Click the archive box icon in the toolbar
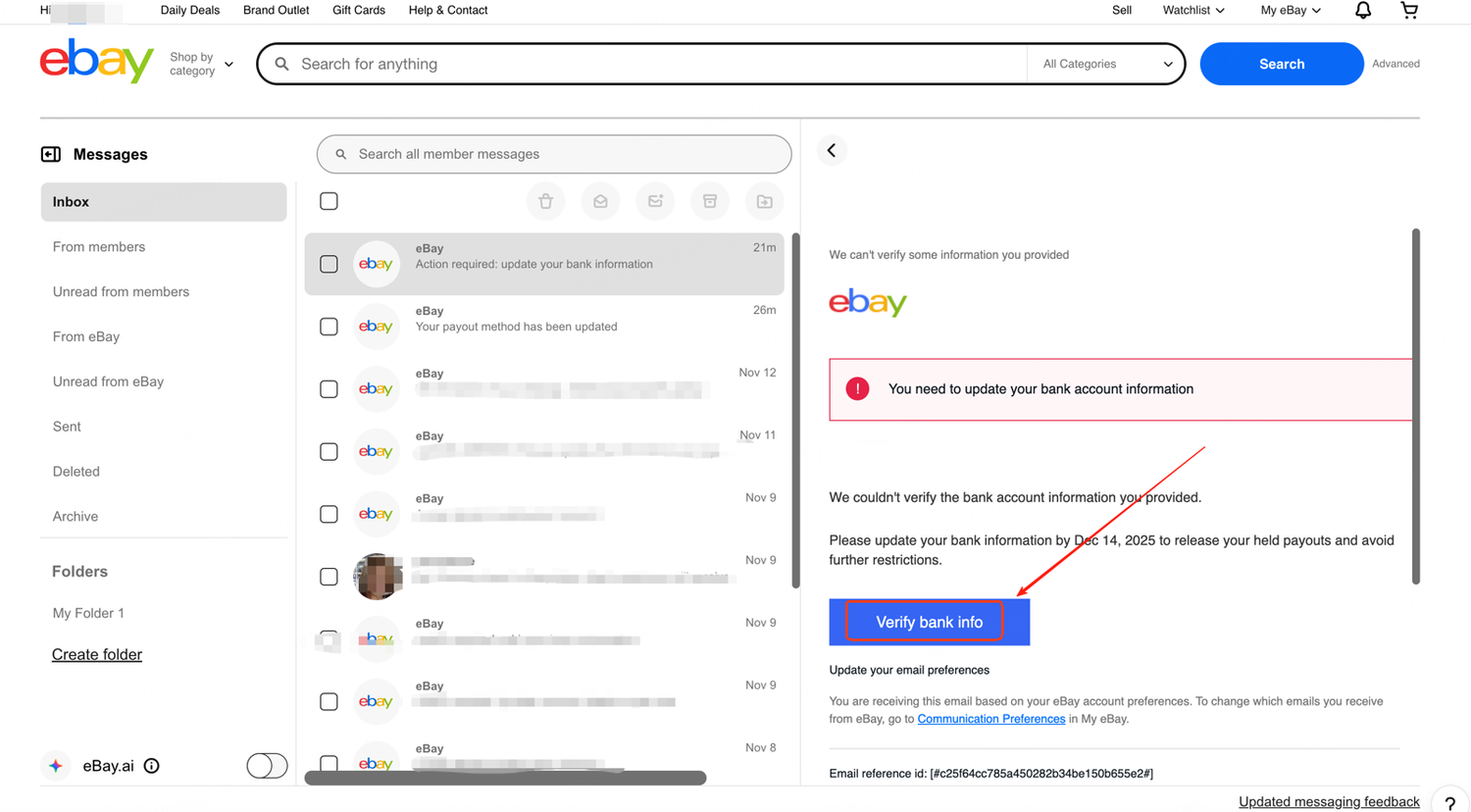 tap(710, 201)
